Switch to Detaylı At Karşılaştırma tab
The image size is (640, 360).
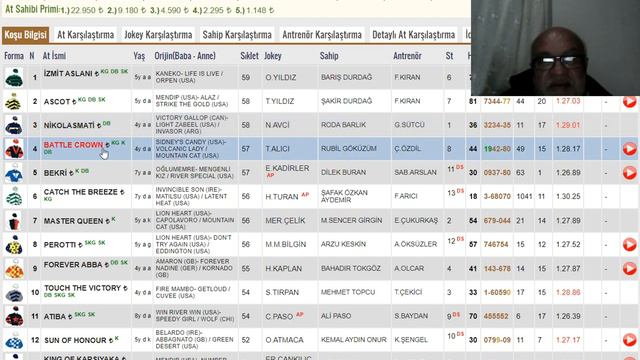click(x=413, y=35)
